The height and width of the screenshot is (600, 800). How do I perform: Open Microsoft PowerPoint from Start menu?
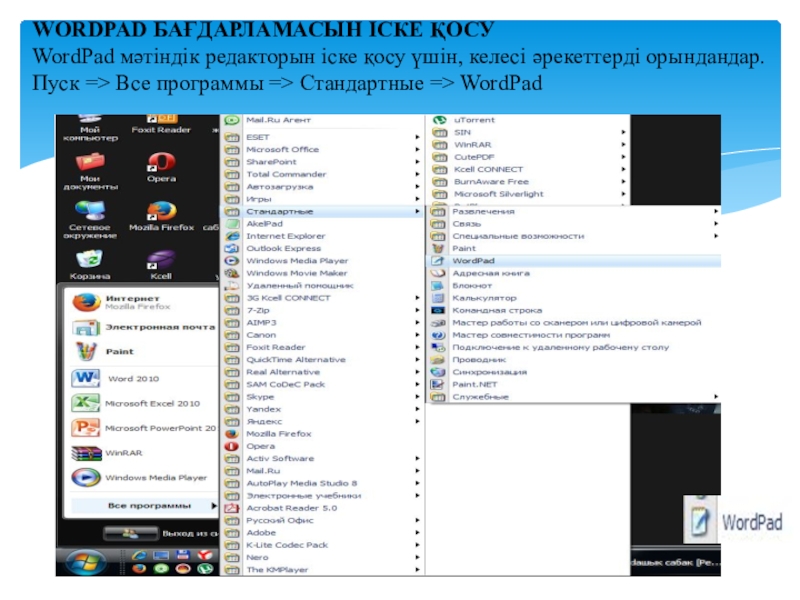point(143,428)
